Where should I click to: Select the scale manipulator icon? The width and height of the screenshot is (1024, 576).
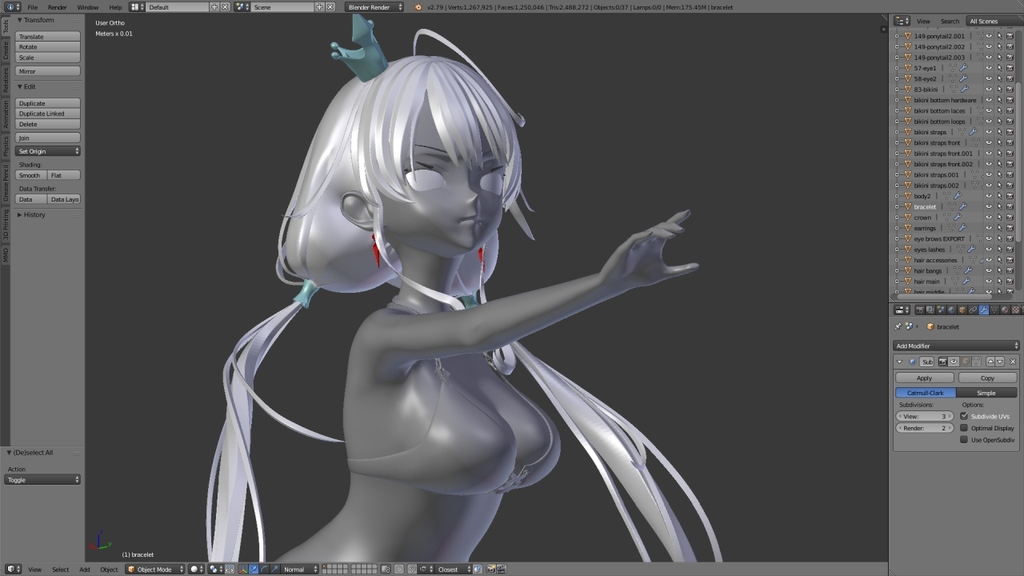click(x=274, y=569)
